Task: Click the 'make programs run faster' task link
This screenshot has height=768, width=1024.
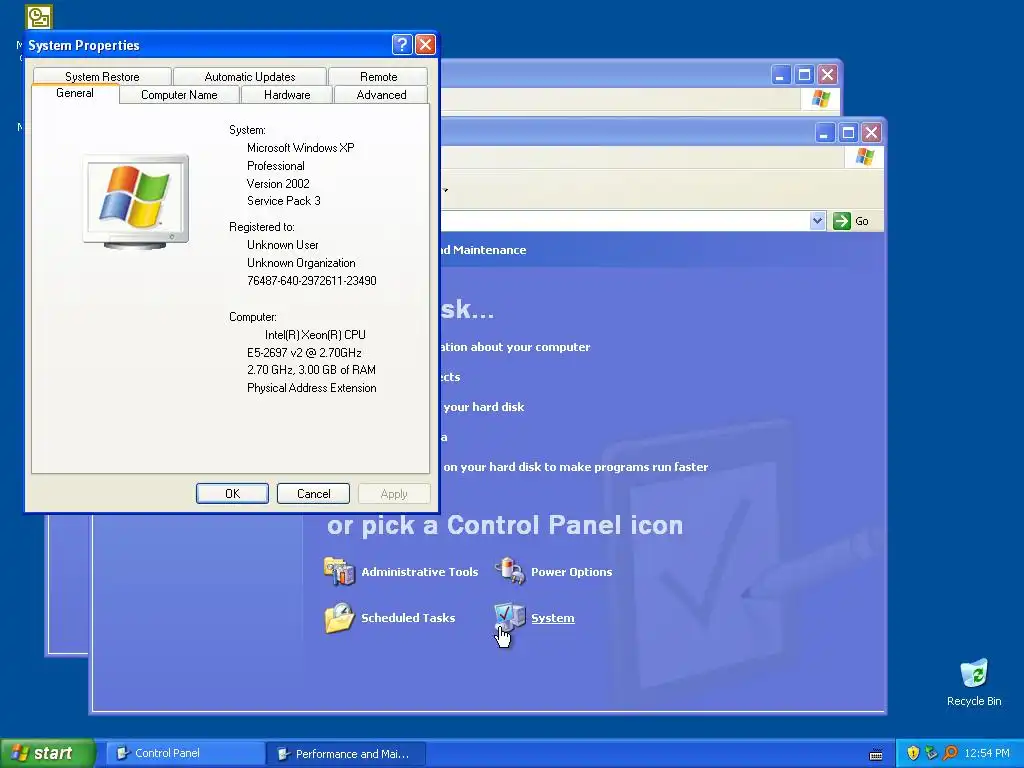Action: coord(575,467)
